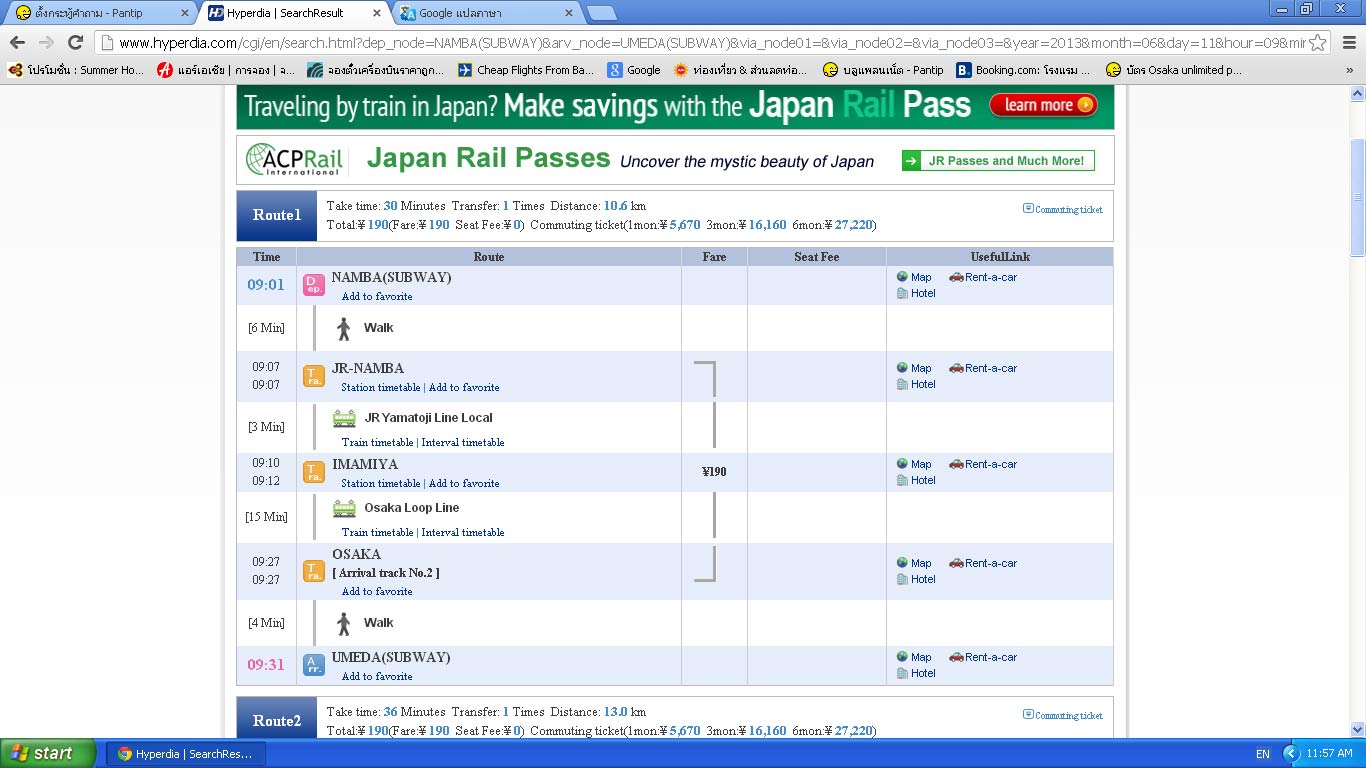Open JR Yamatoji Line Train timetable
Viewport: 1366px width, 768px height.
point(377,442)
